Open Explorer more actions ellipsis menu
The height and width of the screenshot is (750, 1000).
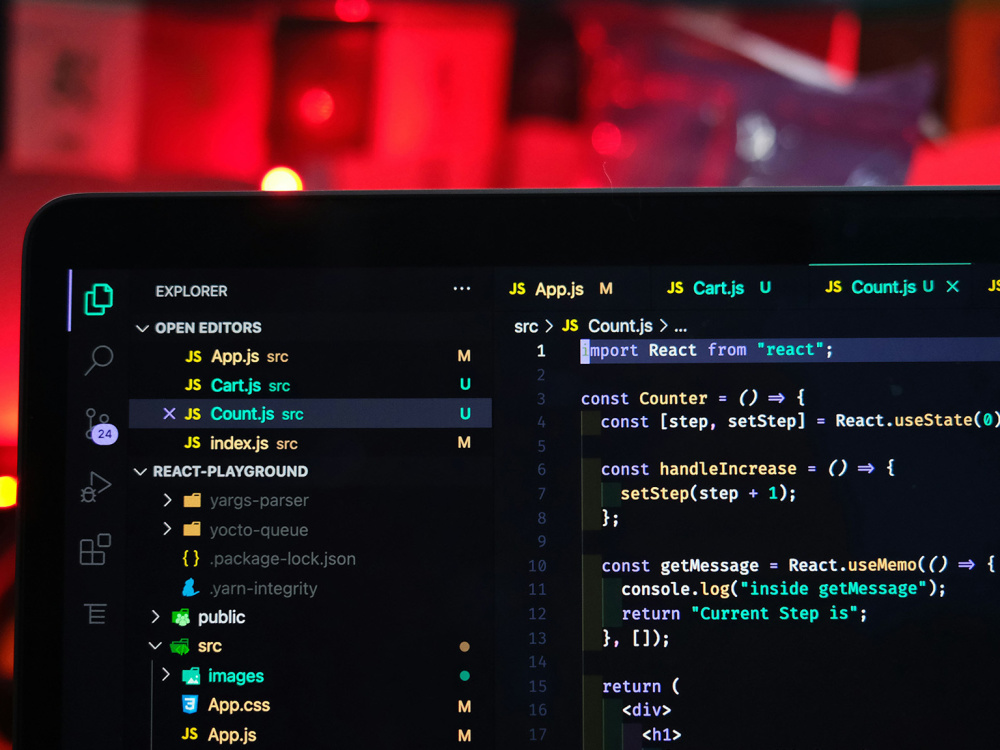462,289
